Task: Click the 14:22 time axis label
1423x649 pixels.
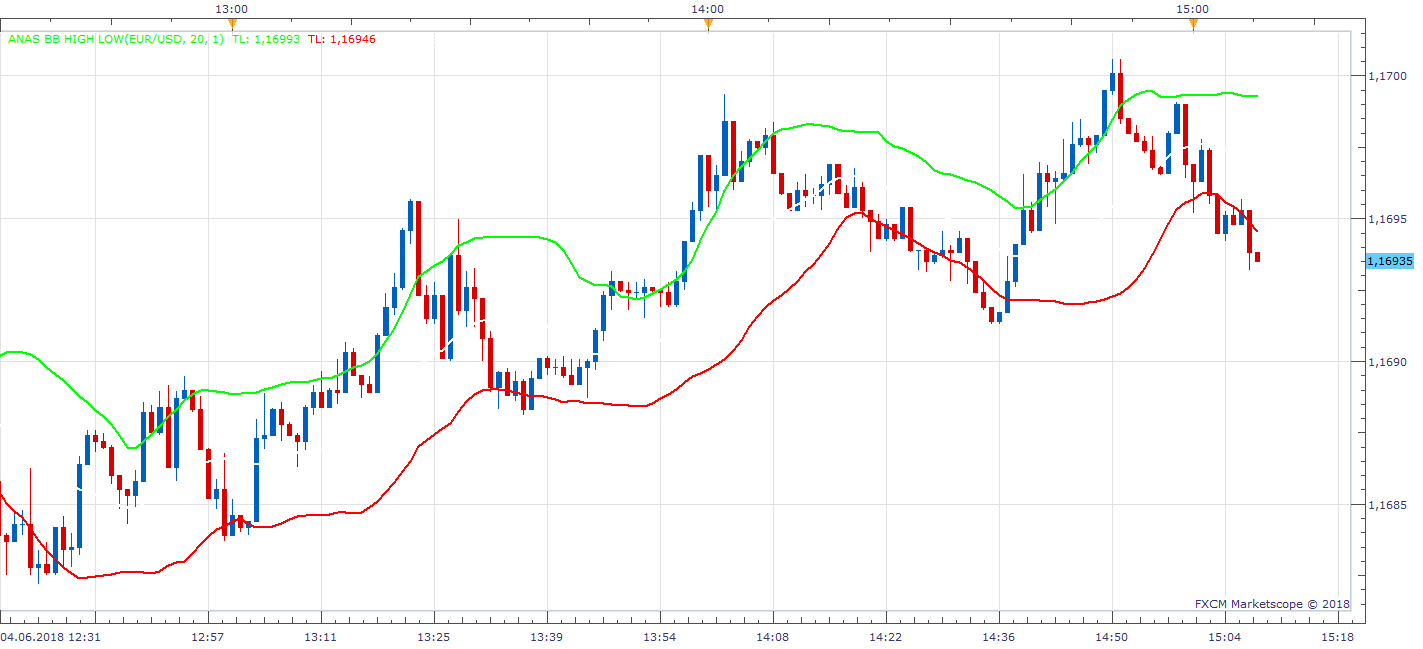Action: coord(886,636)
